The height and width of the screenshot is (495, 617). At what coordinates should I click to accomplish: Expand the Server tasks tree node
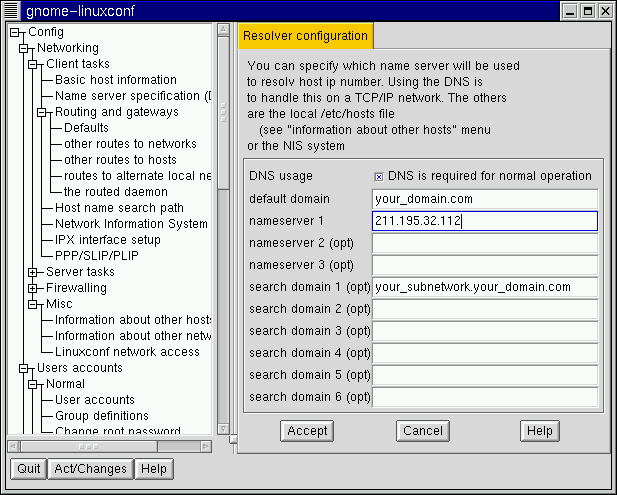pos(33,272)
